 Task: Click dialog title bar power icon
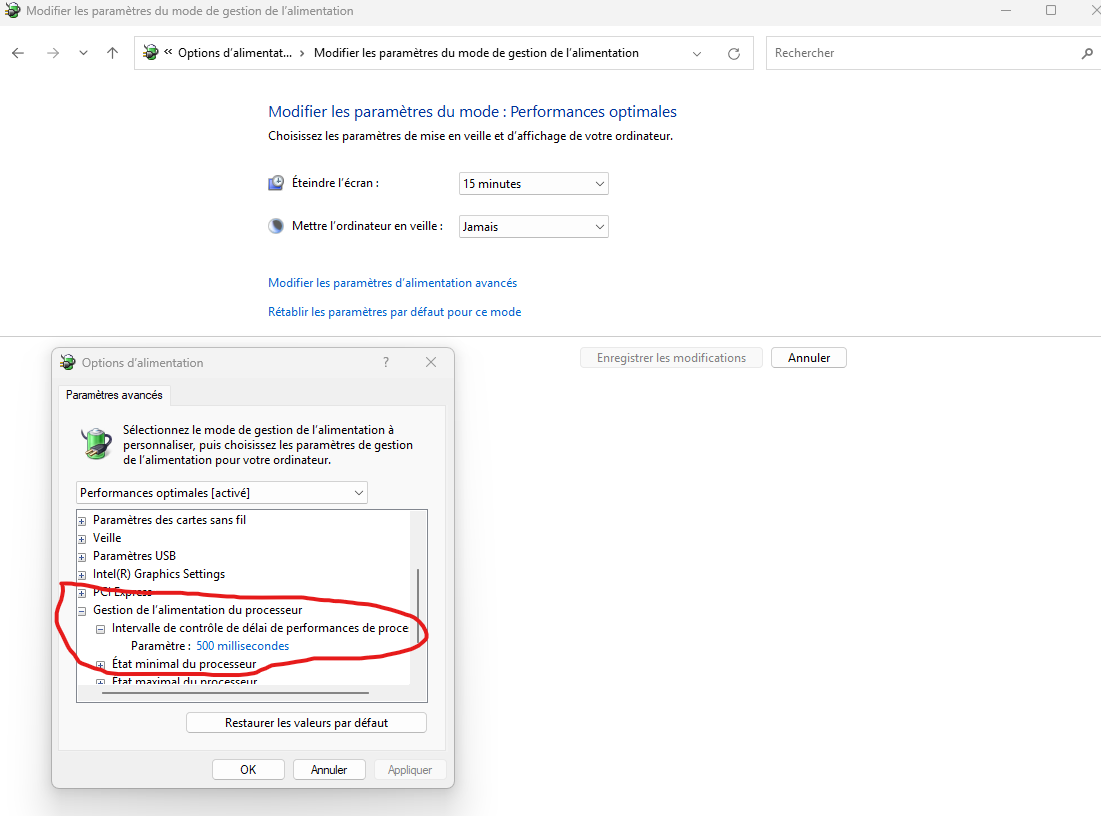pos(67,362)
